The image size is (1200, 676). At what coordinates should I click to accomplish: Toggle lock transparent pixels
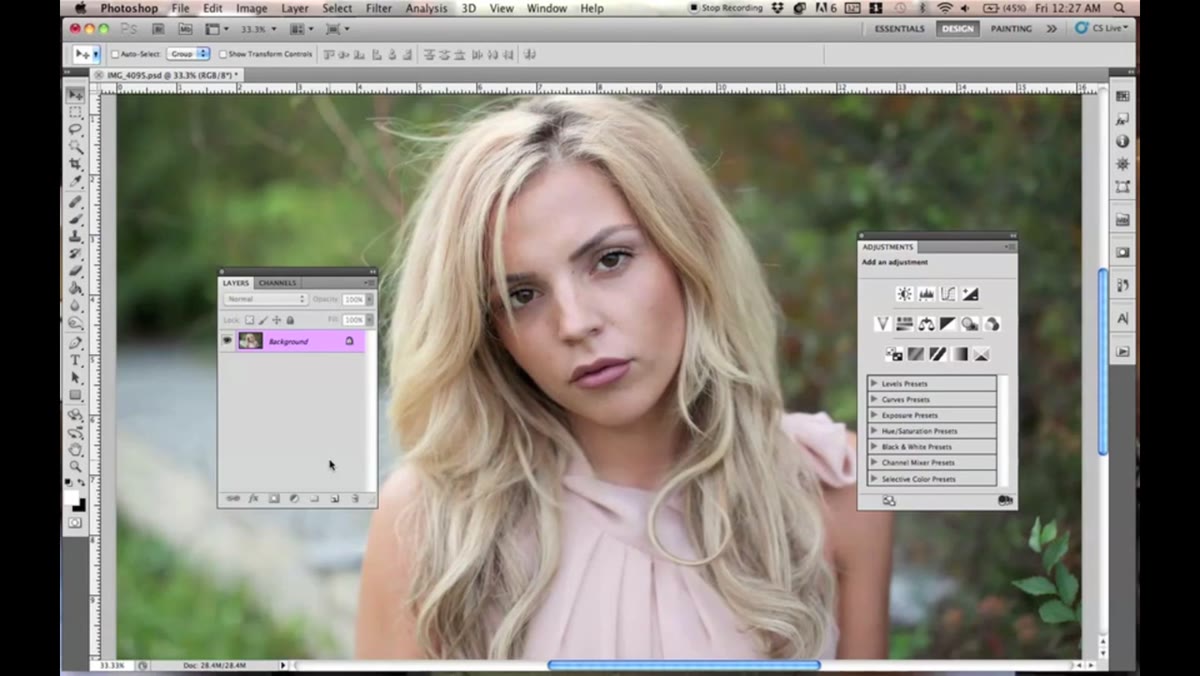click(x=250, y=320)
